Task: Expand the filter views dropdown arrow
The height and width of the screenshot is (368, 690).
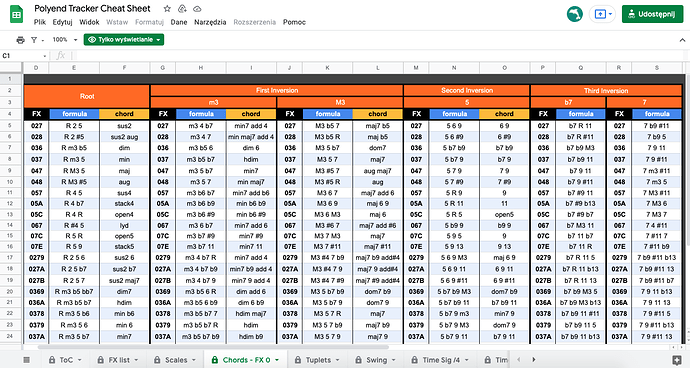Action: click(x=43, y=40)
